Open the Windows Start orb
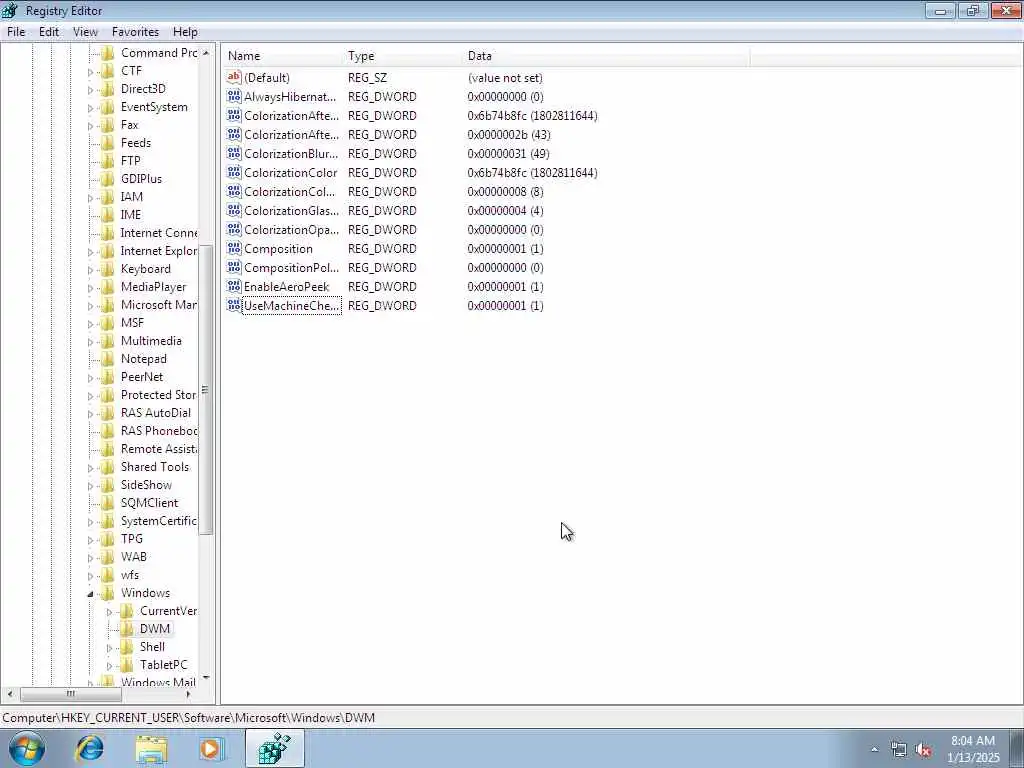Viewport: 1024px width, 768px height. point(27,748)
